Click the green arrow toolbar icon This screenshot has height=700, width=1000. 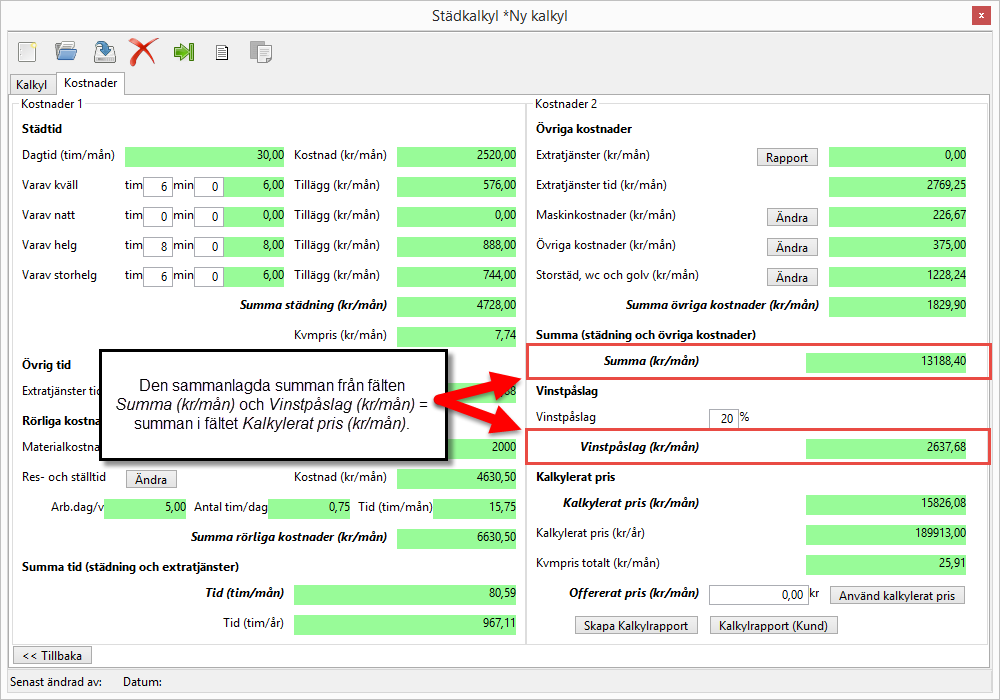[183, 52]
